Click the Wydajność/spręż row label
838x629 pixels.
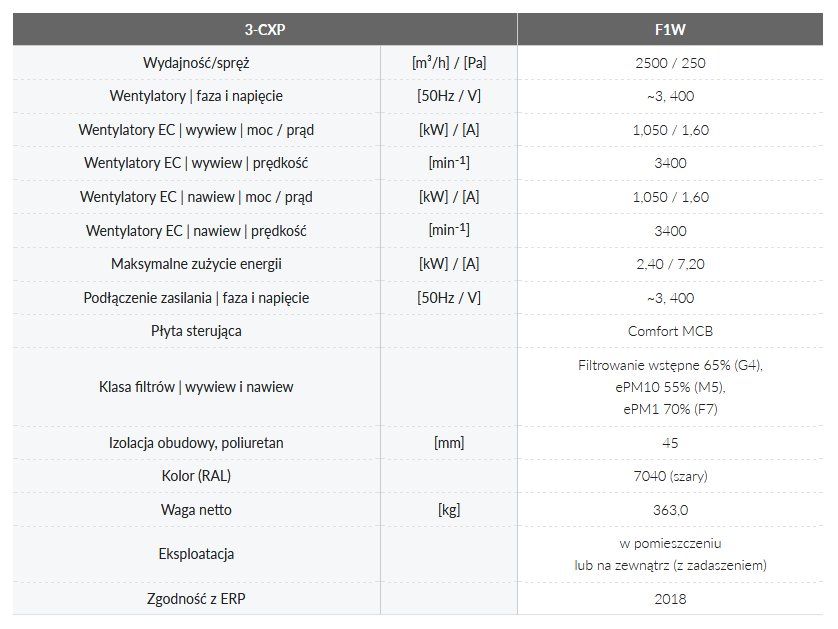pyautogui.click(x=196, y=63)
